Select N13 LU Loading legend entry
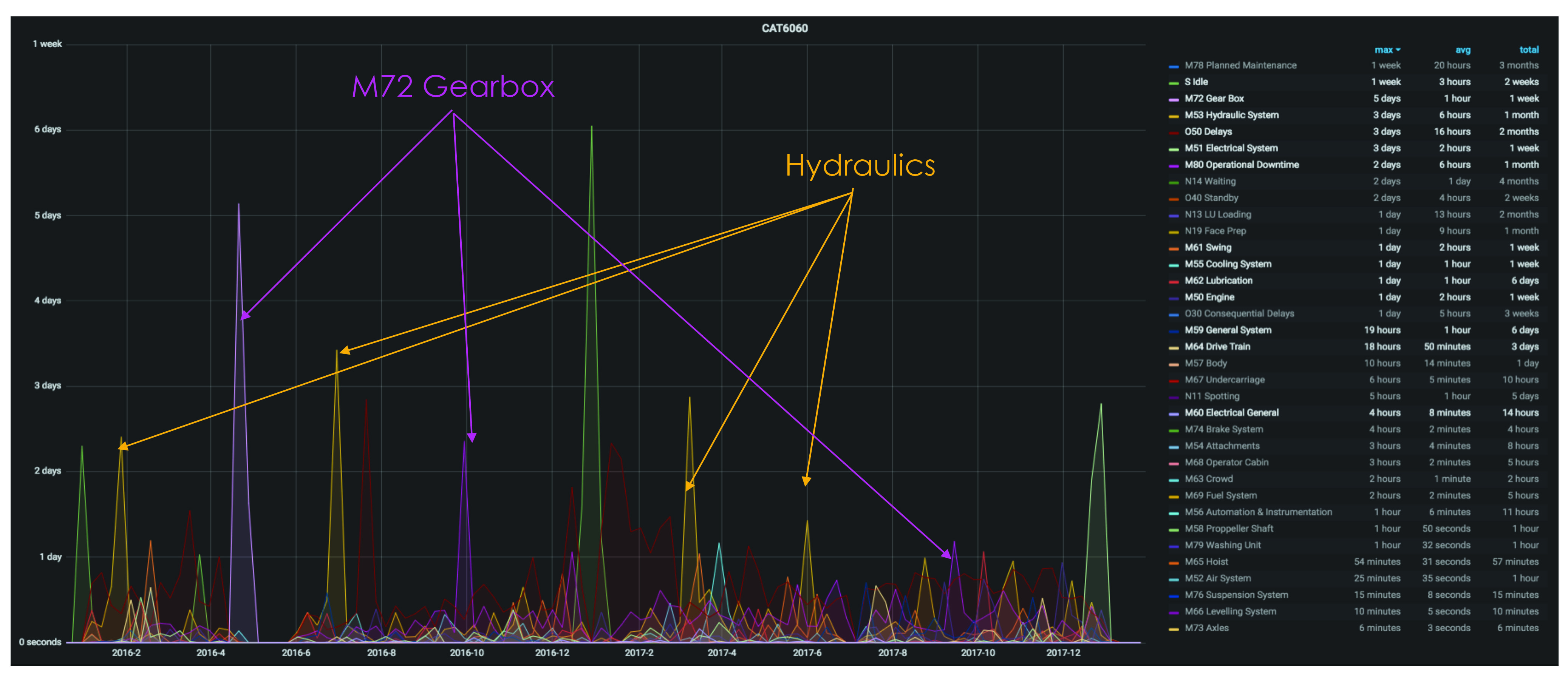Image resolution: width=1568 pixels, height=674 pixels. click(x=1217, y=214)
